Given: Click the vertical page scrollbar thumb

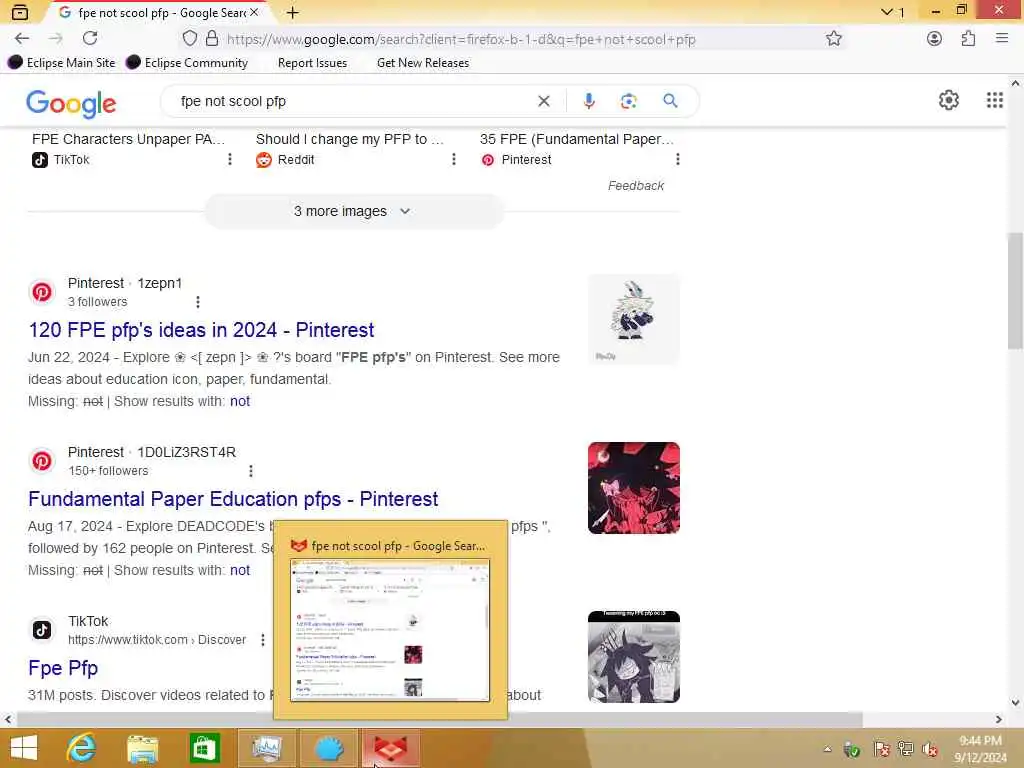Looking at the screenshot, I should pyautogui.click(x=1015, y=291).
